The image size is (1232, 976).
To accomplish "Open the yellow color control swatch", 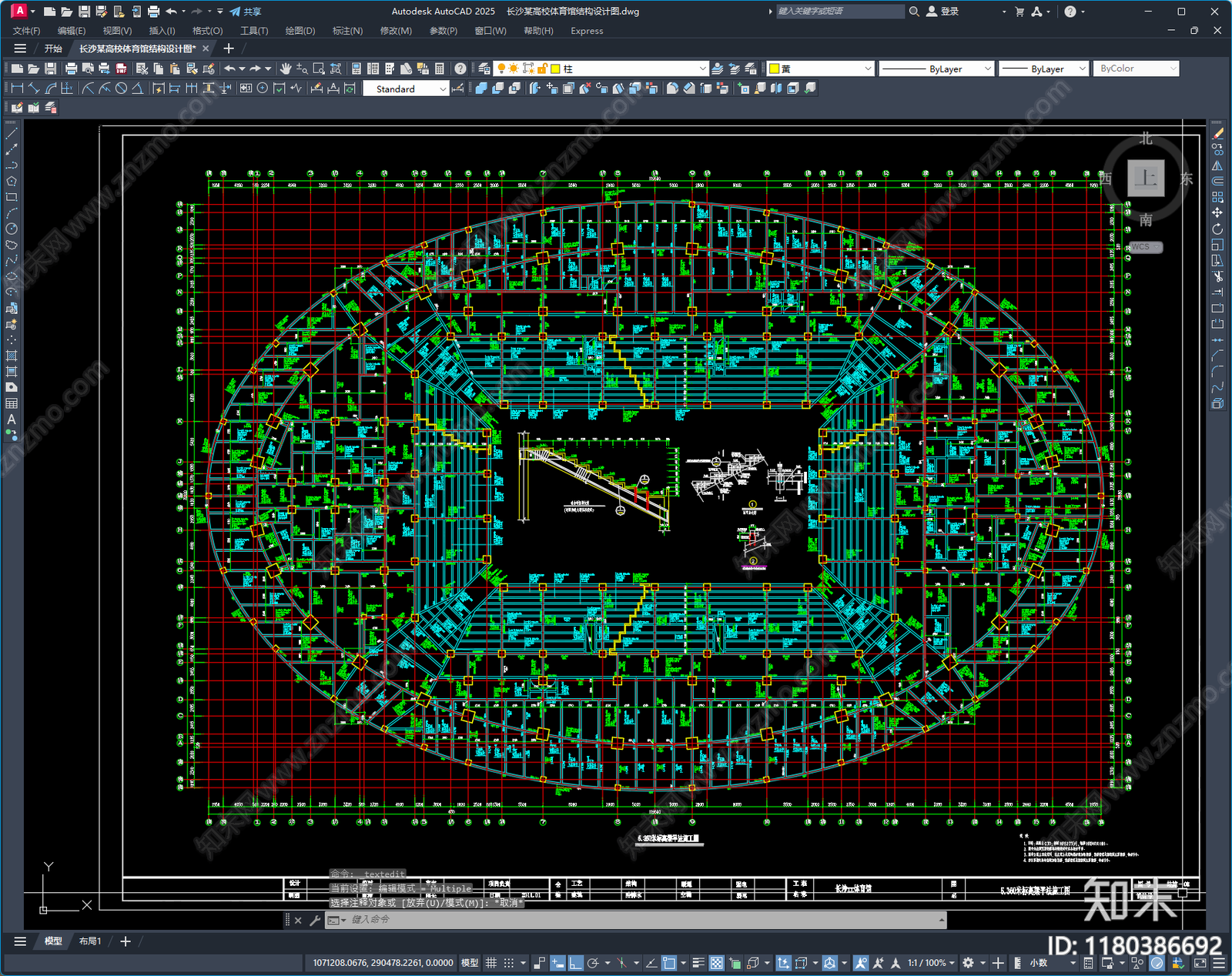I will pyautogui.click(x=821, y=69).
